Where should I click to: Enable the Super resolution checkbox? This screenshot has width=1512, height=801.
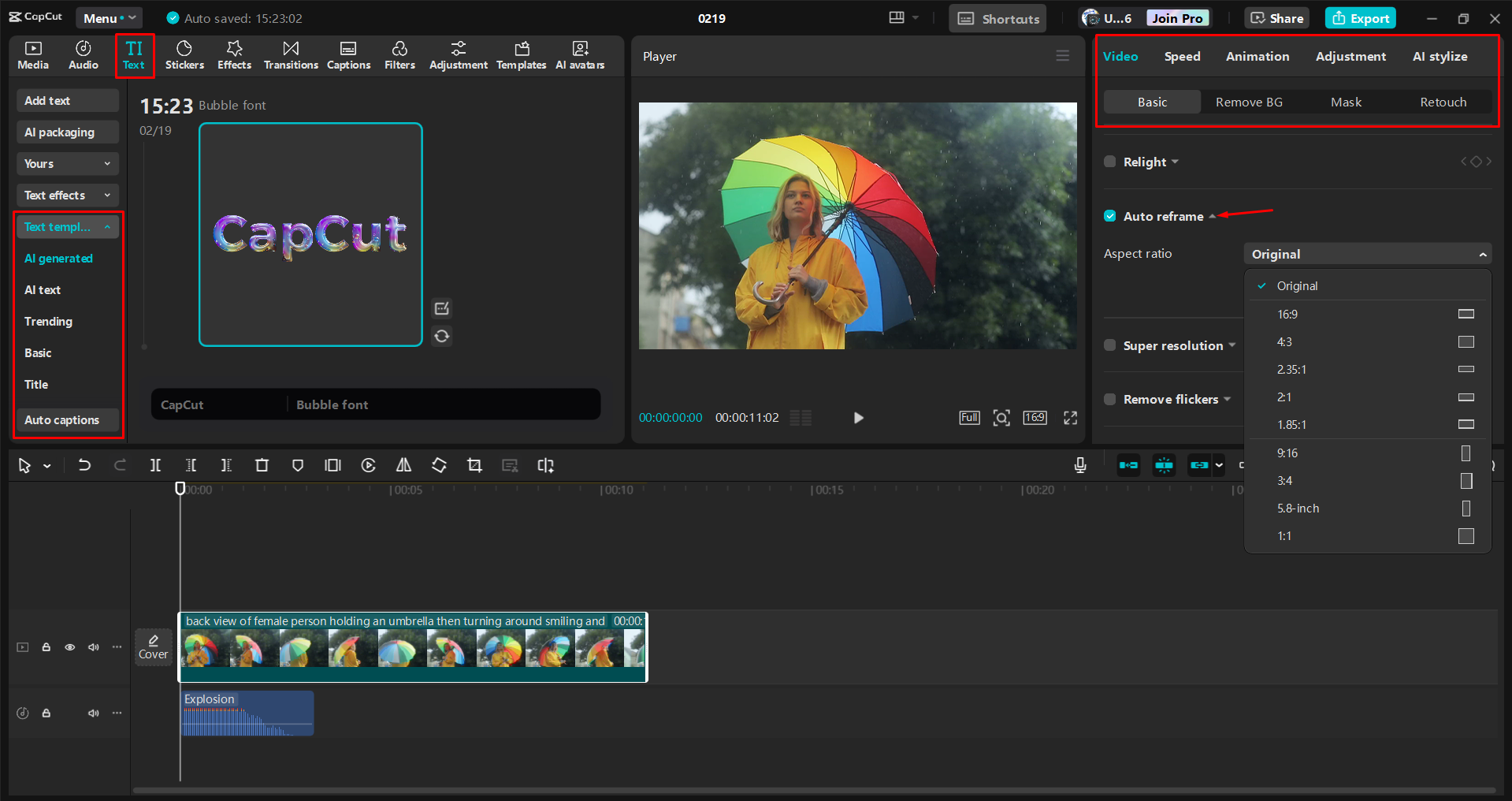(1109, 345)
